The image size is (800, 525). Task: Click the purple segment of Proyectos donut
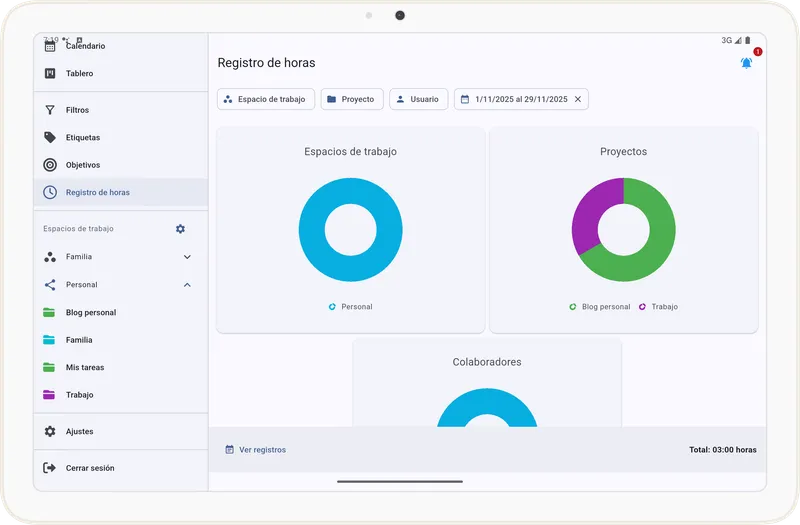[586, 214]
